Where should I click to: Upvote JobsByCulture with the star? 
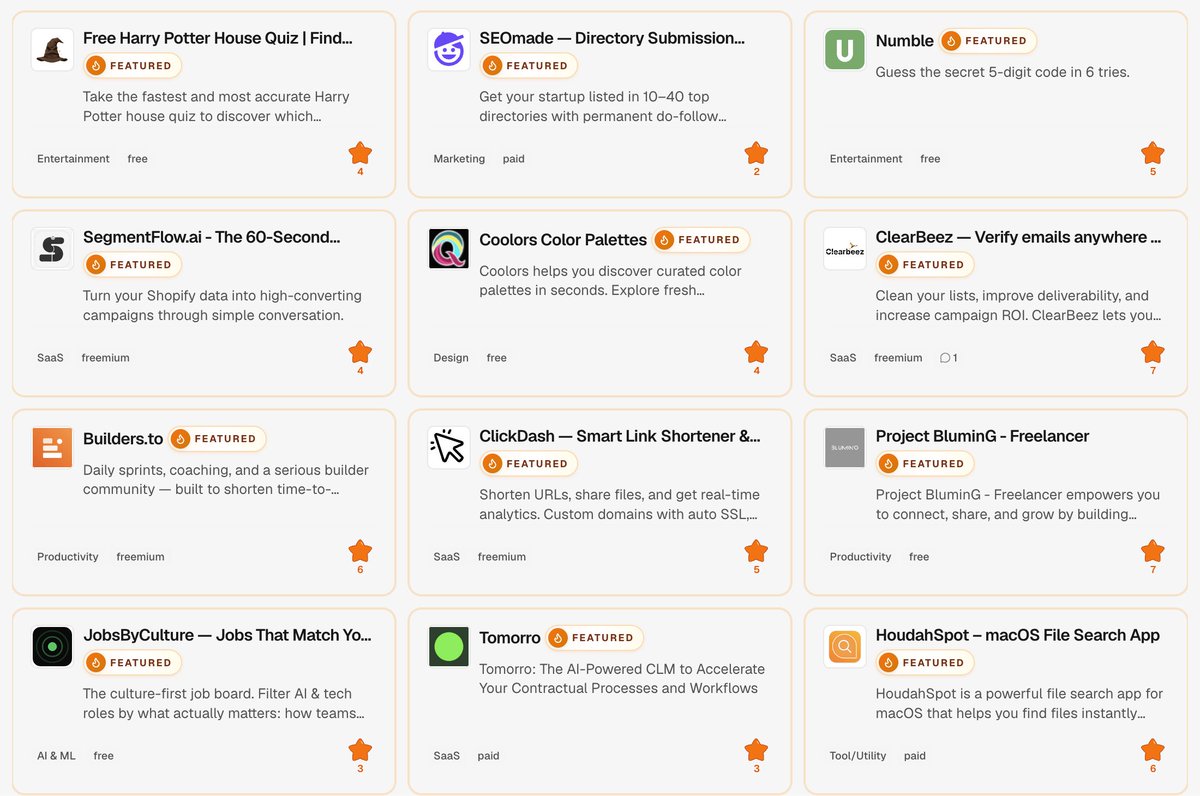point(360,750)
